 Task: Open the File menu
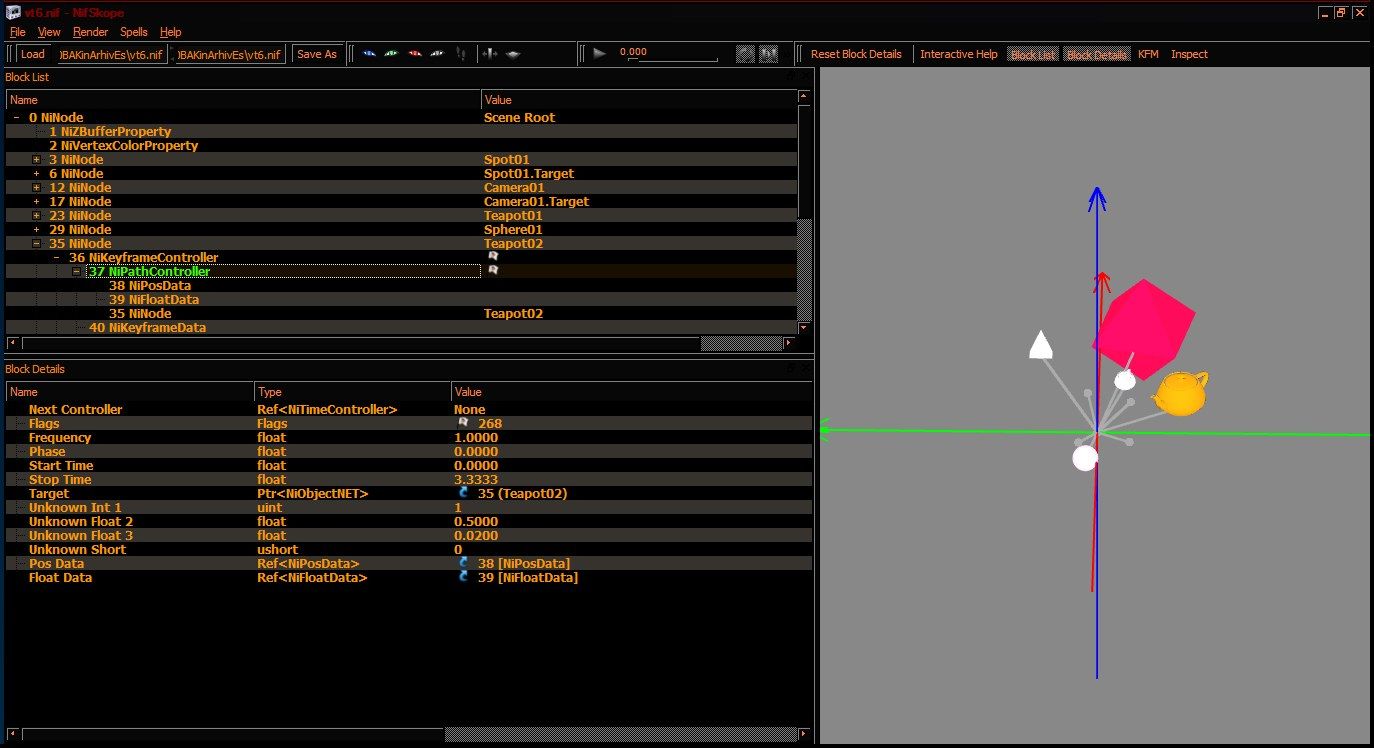(x=17, y=32)
